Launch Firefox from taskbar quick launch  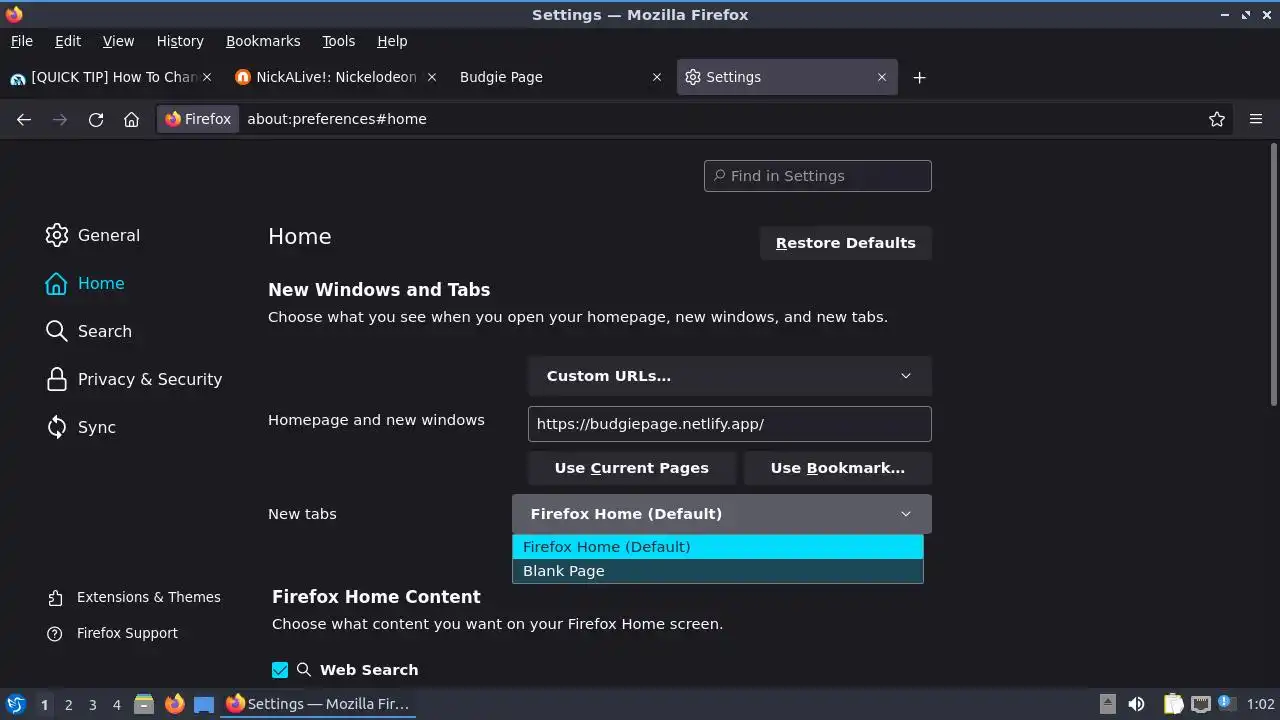tap(174, 704)
